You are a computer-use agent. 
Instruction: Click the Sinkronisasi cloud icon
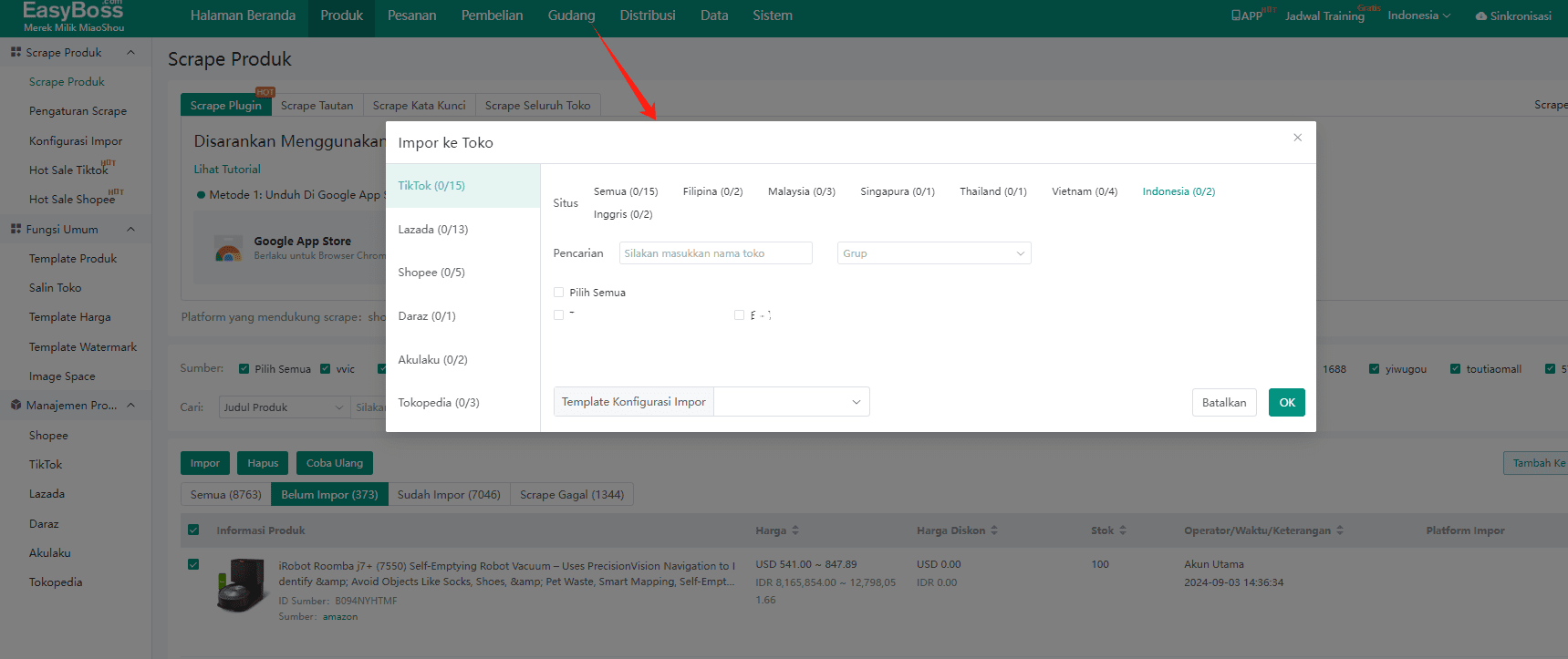(1481, 16)
